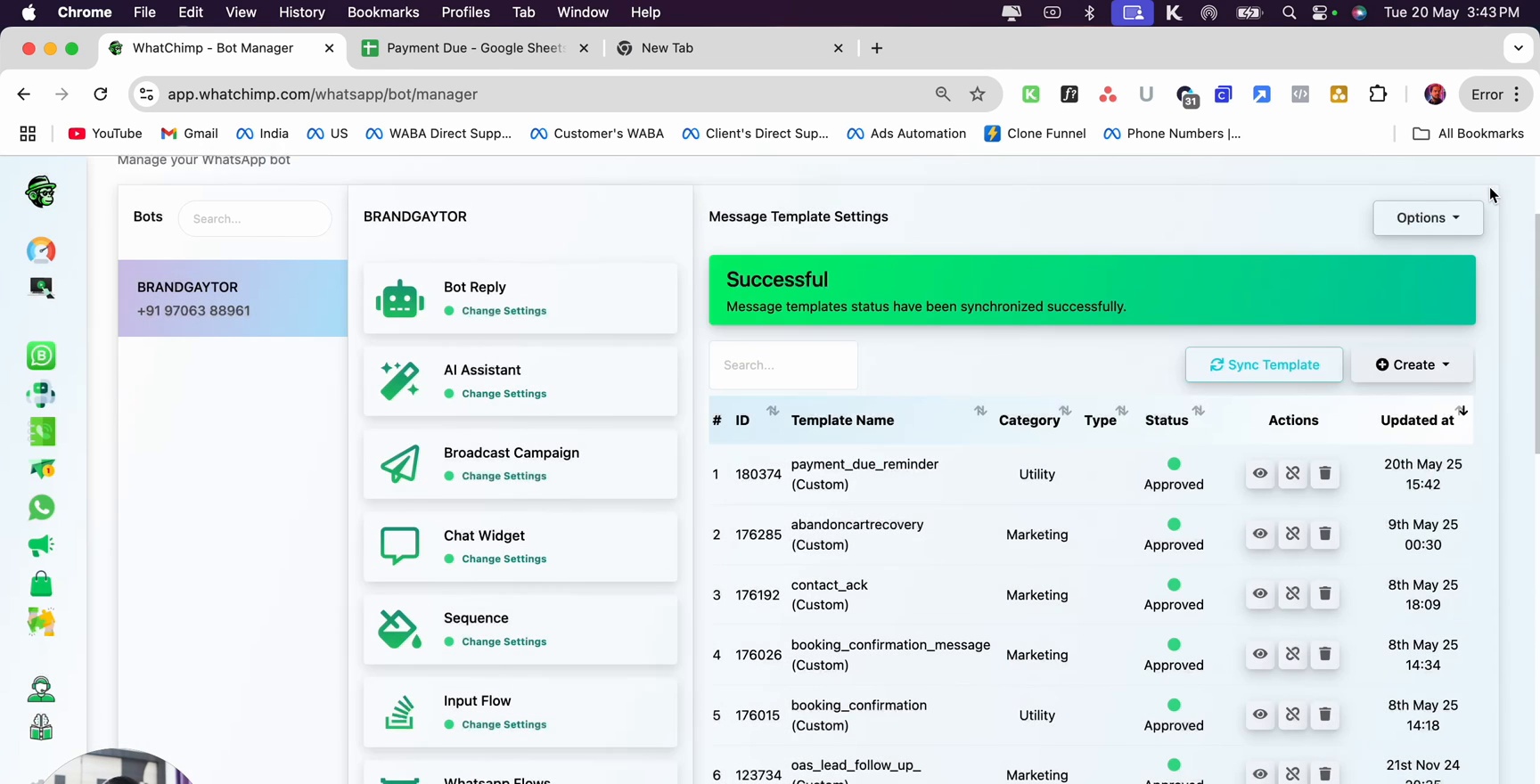Expand the Create dropdown button
The image size is (1540, 784).
tap(1412, 365)
